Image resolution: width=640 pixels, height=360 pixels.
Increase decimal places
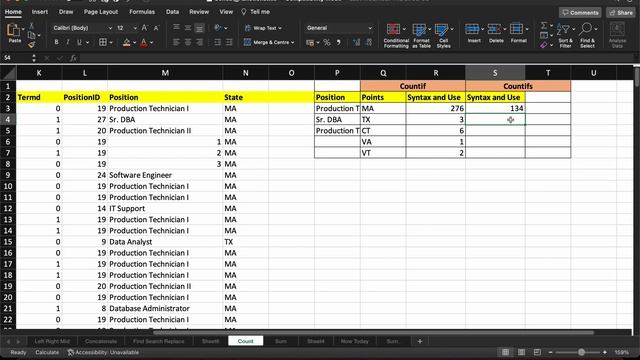coord(357,42)
